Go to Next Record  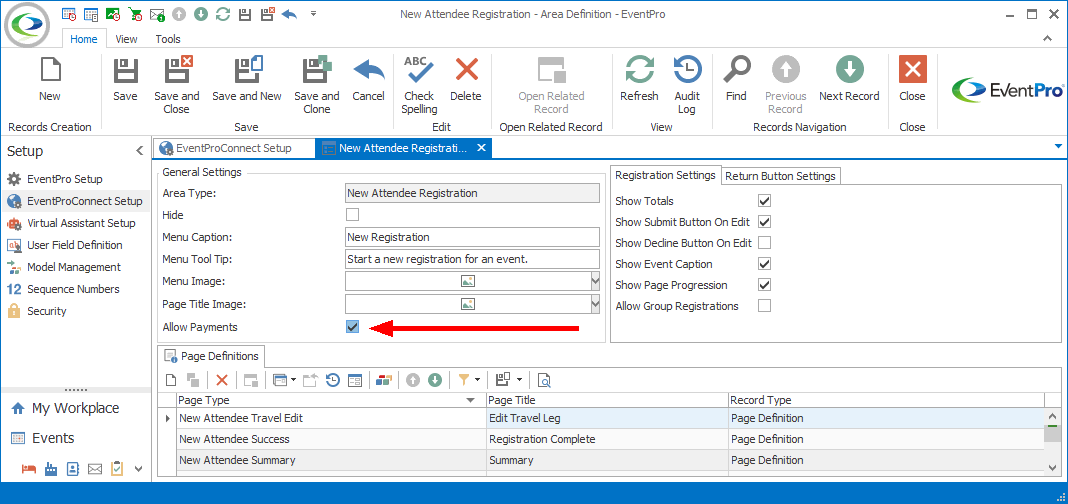[849, 80]
